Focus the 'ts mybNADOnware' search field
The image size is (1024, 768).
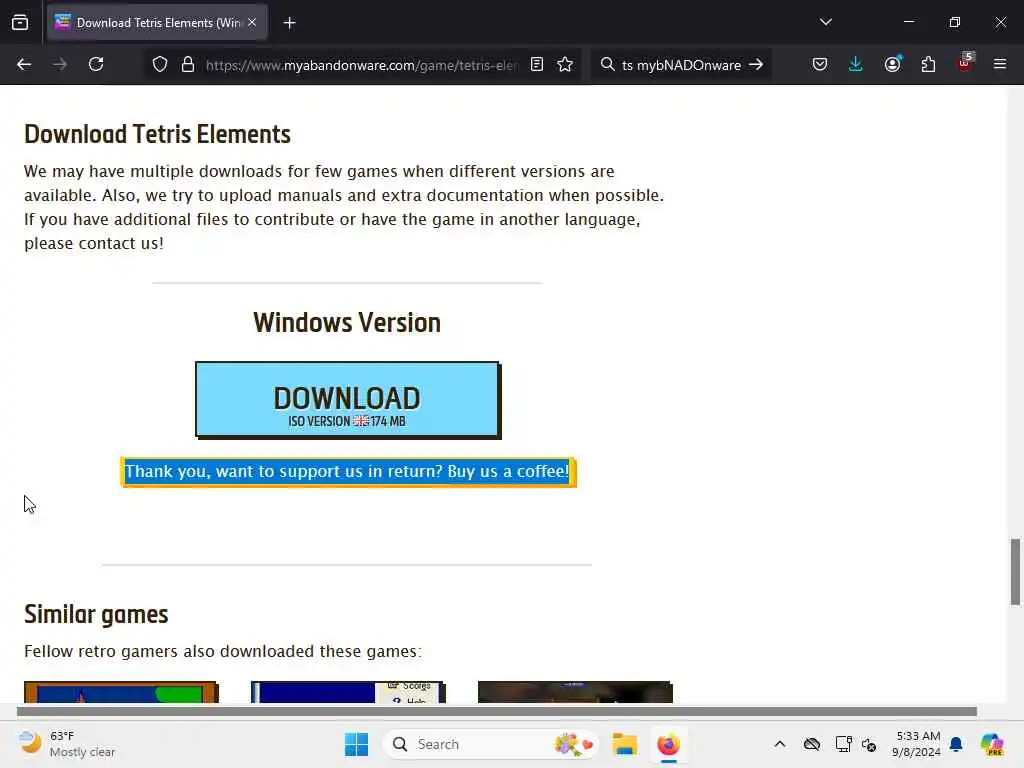coord(681,65)
